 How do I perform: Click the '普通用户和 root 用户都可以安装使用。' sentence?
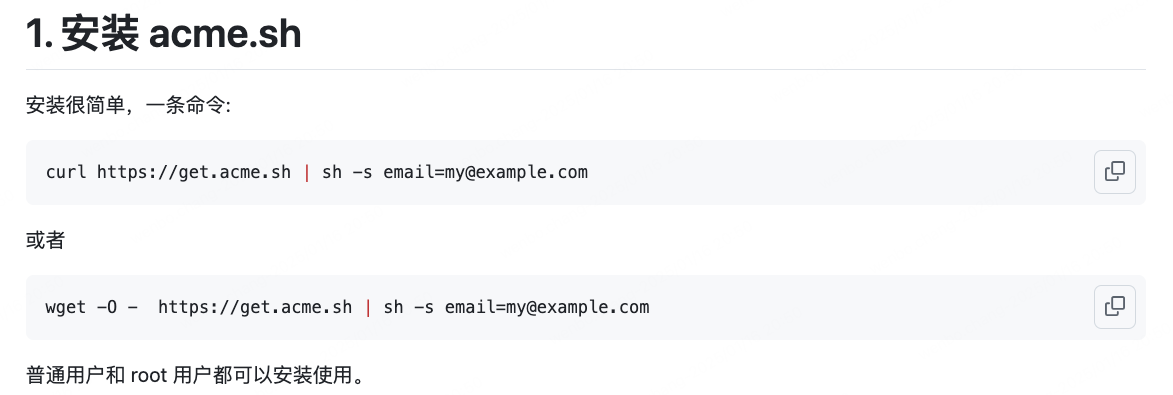(195, 374)
